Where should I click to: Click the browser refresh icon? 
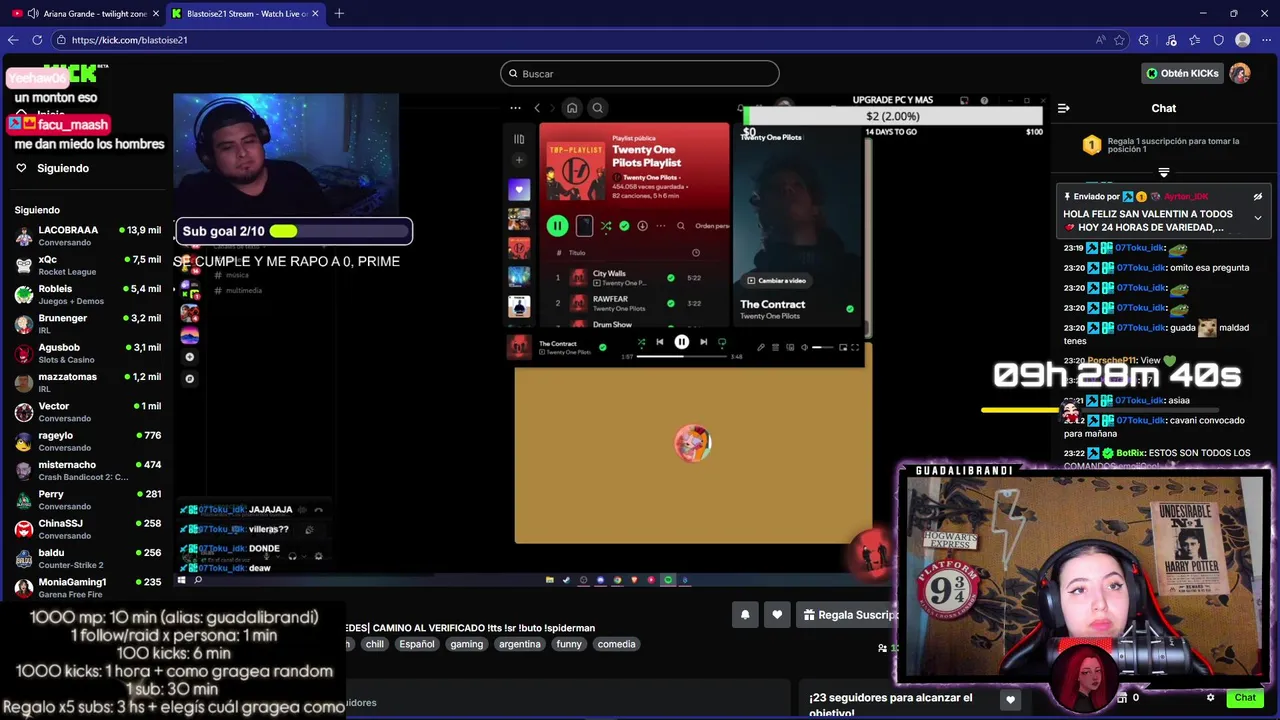point(37,40)
